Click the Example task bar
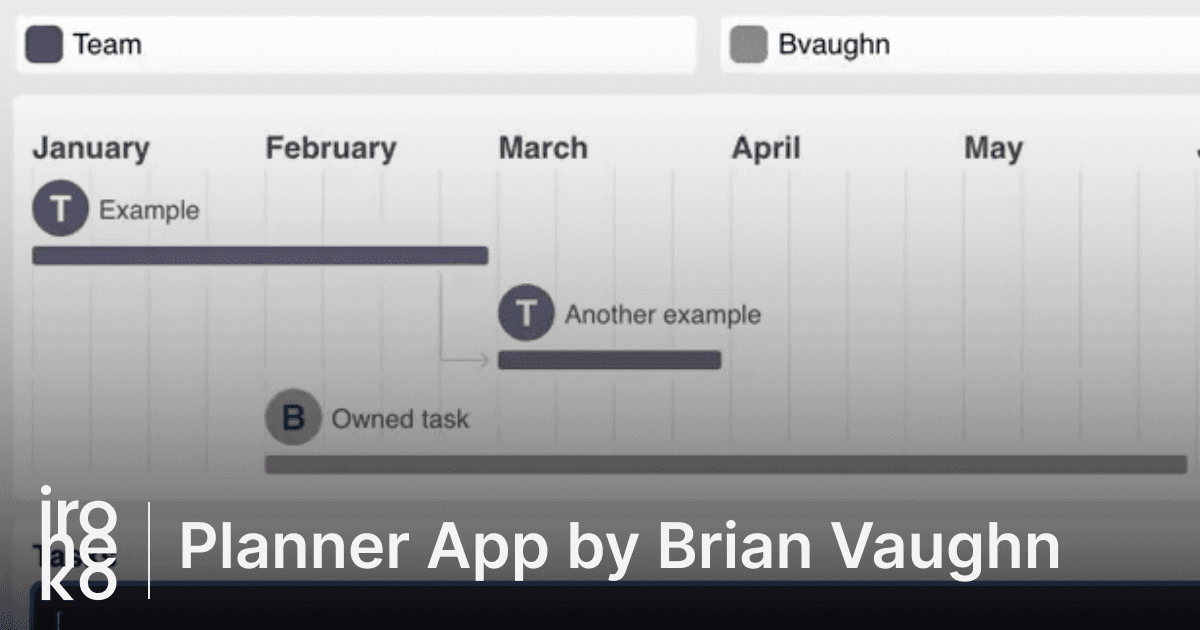1200x630 pixels. (x=260, y=256)
